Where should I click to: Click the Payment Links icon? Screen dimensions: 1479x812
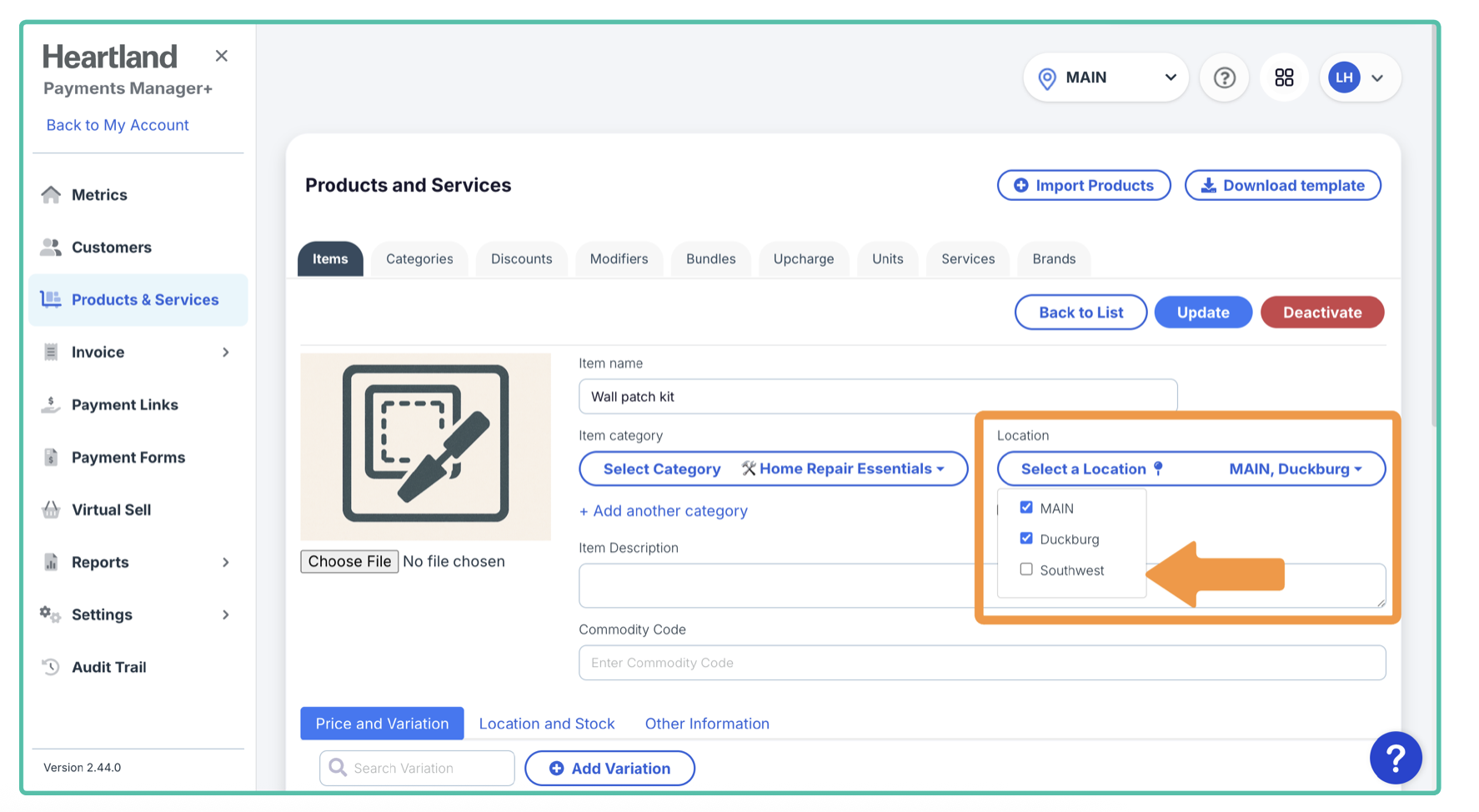[x=51, y=404]
